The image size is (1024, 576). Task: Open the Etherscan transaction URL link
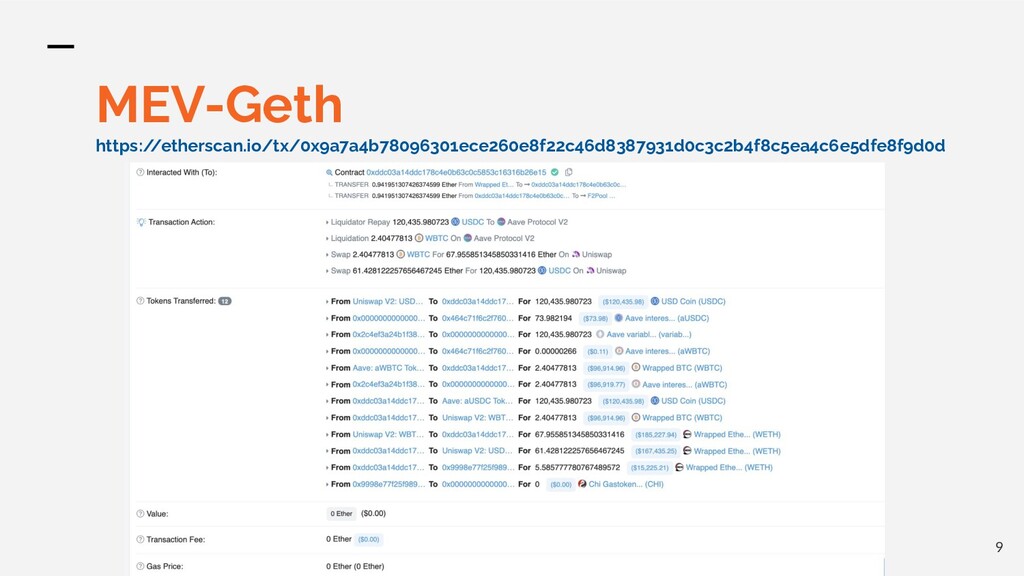pyautogui.click(x=519, y=146)
